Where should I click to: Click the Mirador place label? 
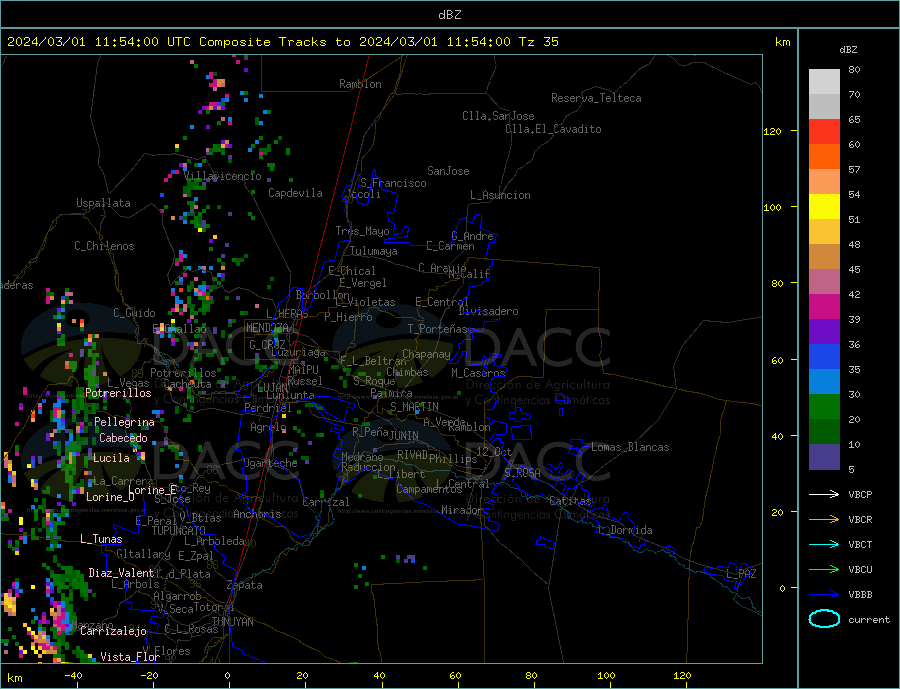click(x=462, y=510)
